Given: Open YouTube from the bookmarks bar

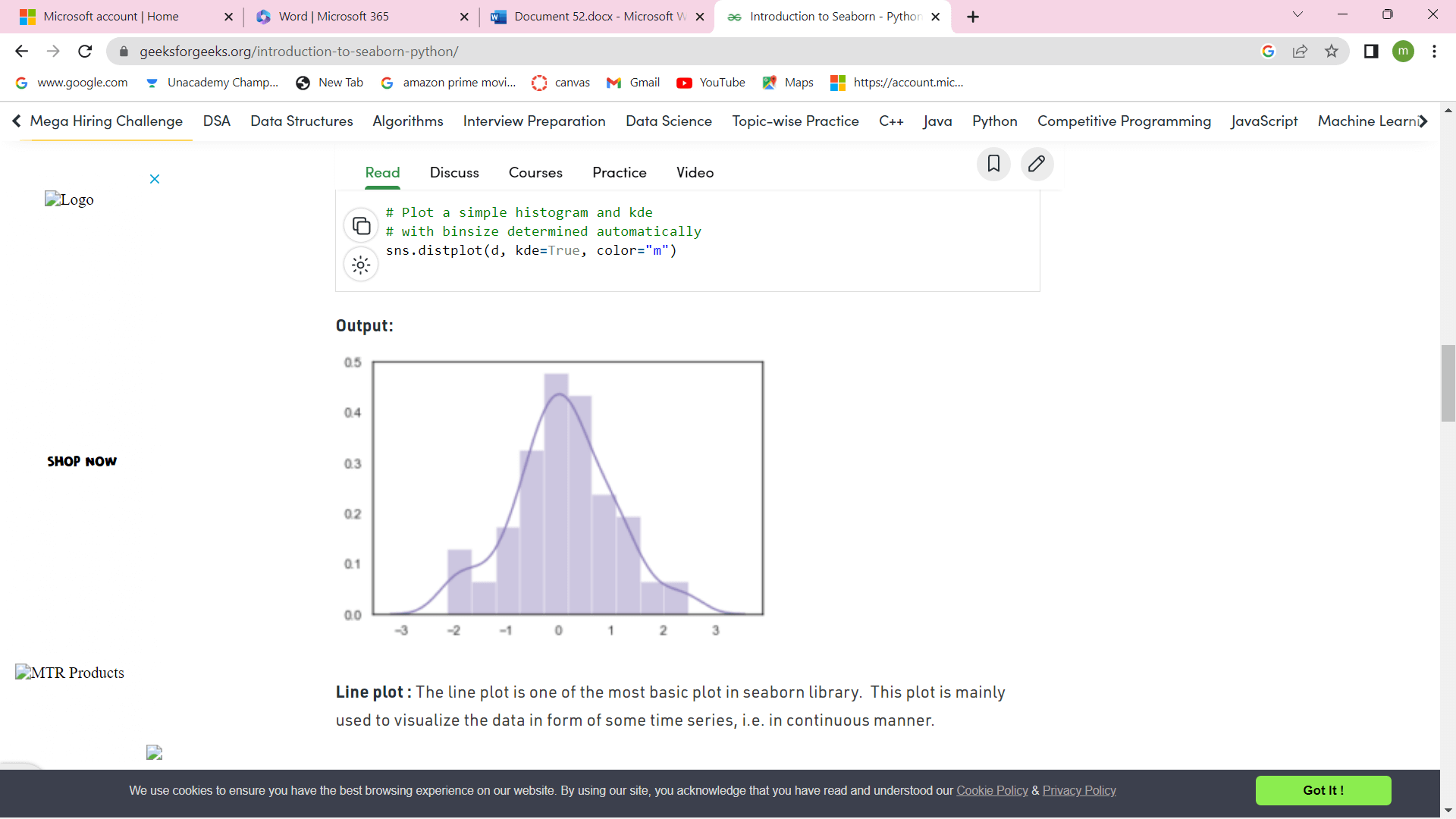Looking at the screenshot, I should click(710, 83).
